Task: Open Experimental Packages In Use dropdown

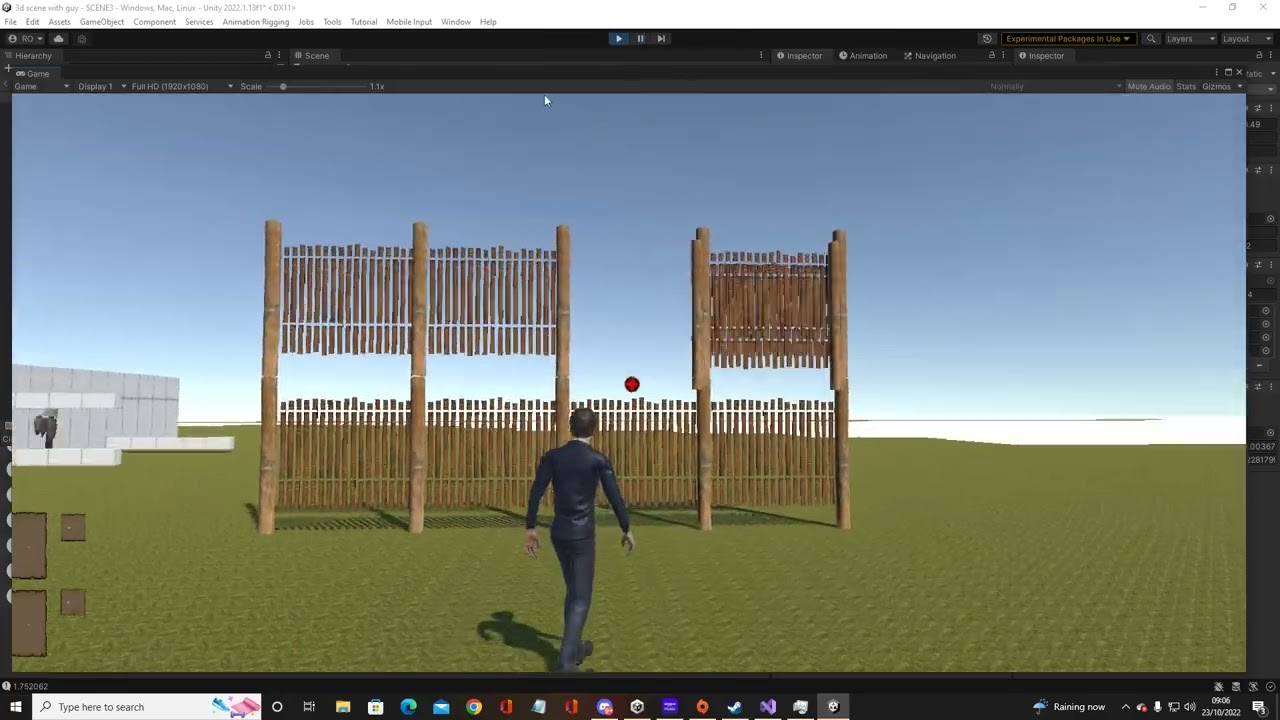Action: [x=1067, y=39]
